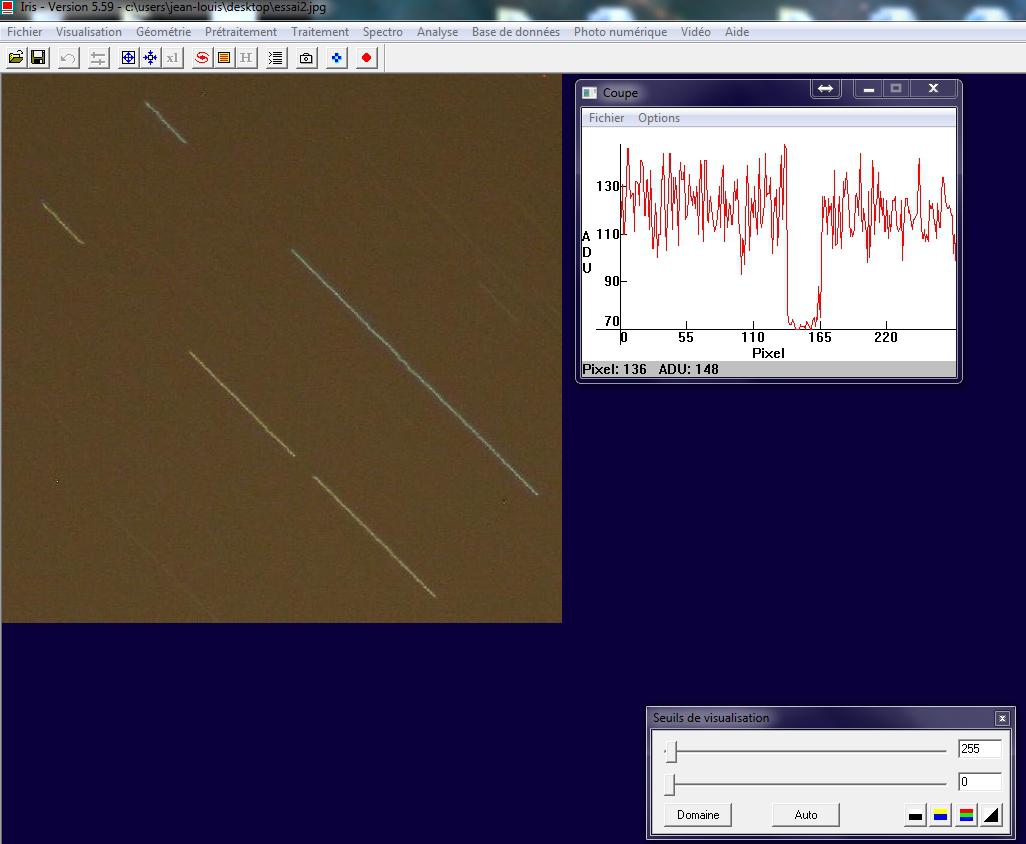Click the blue crosshair target toolbar icon
This screenshot has width=1026, height=844.
click(128, 58)
